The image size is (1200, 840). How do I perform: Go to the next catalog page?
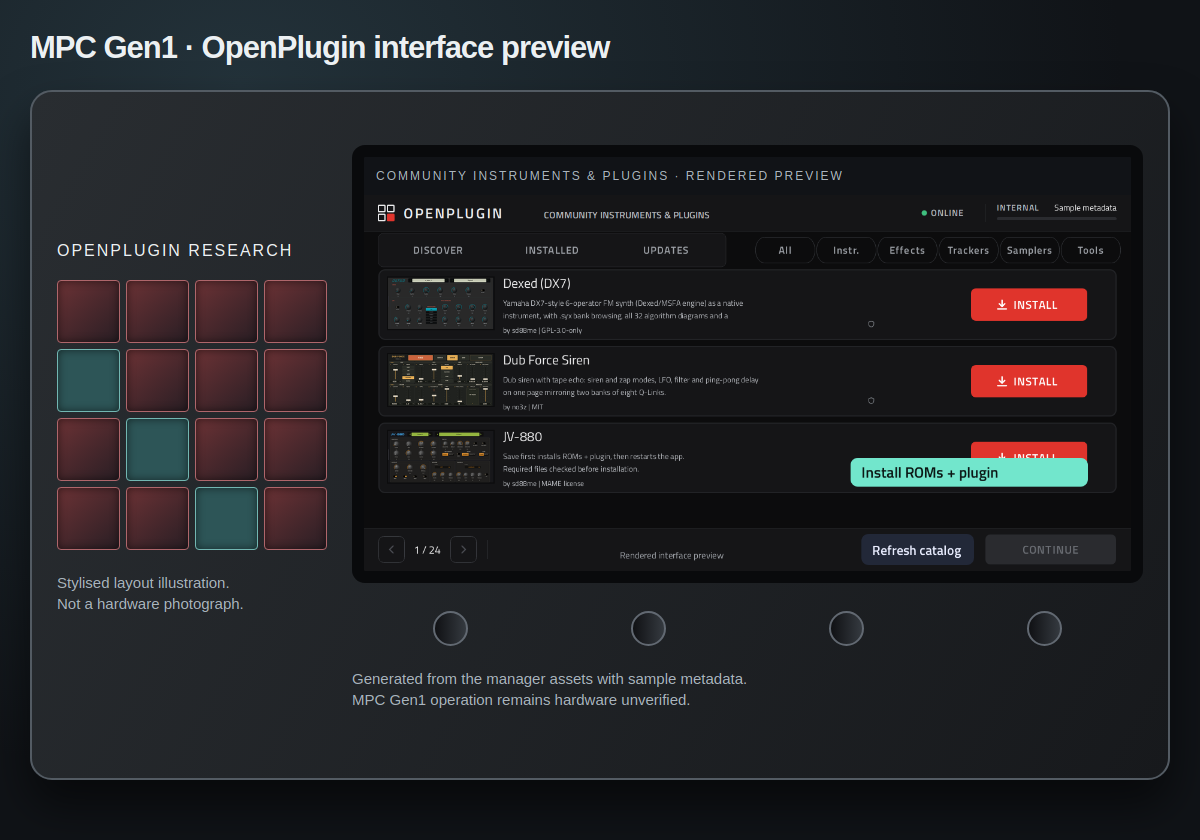coord(463,550)
